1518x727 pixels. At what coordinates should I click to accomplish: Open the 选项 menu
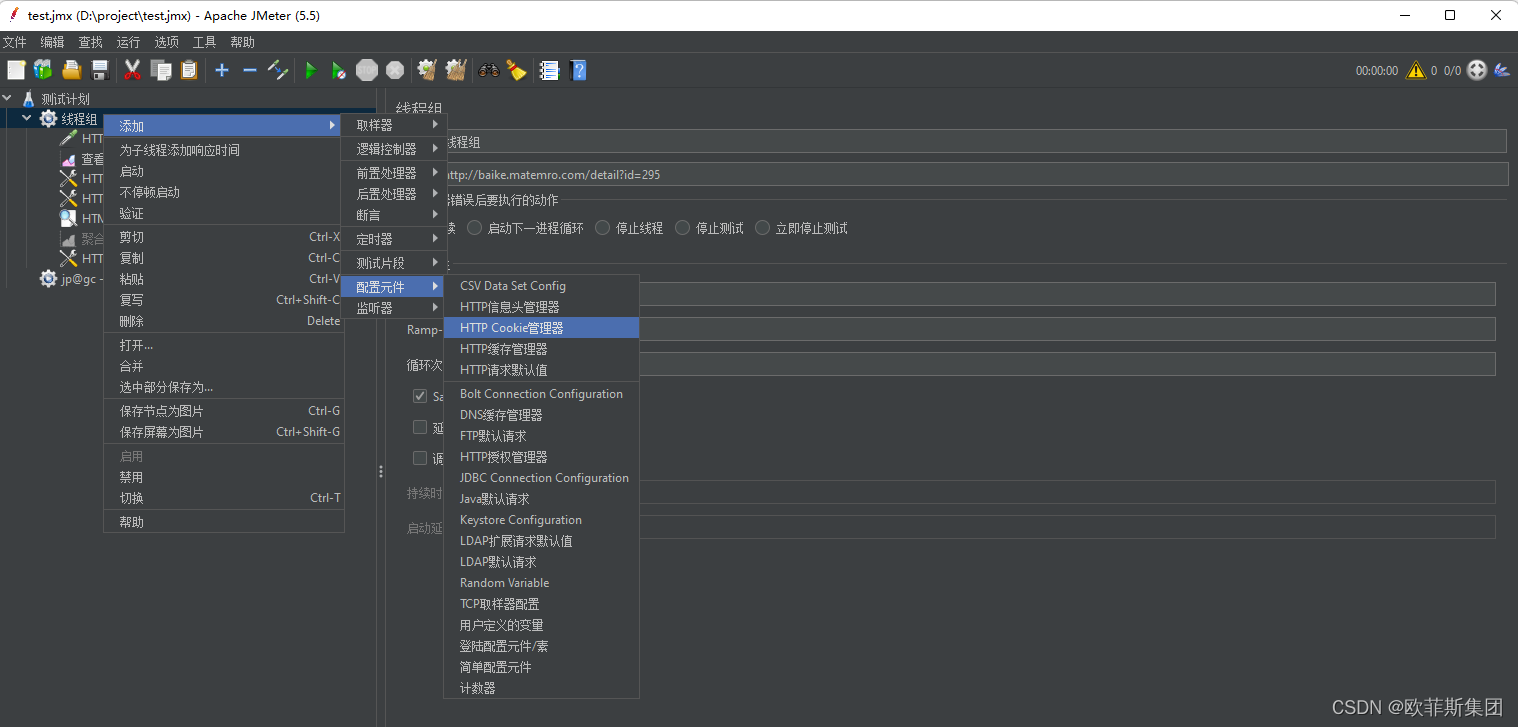166,42
